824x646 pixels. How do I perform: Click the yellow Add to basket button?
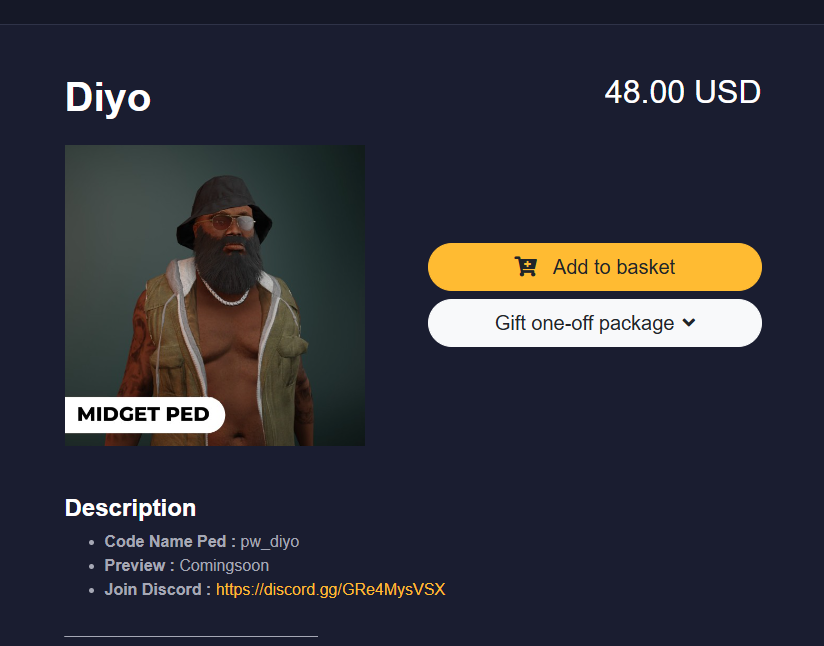pyautogui.click(x=594, y=267)
